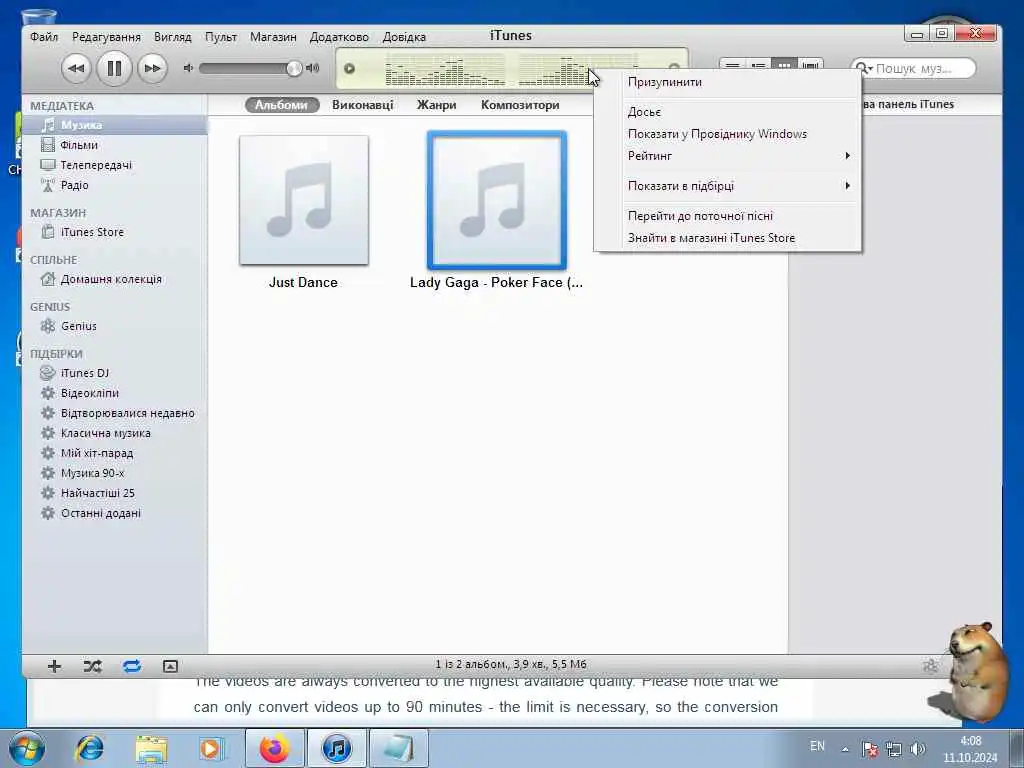Toggle shuffle playback

[x=93, y=666]
